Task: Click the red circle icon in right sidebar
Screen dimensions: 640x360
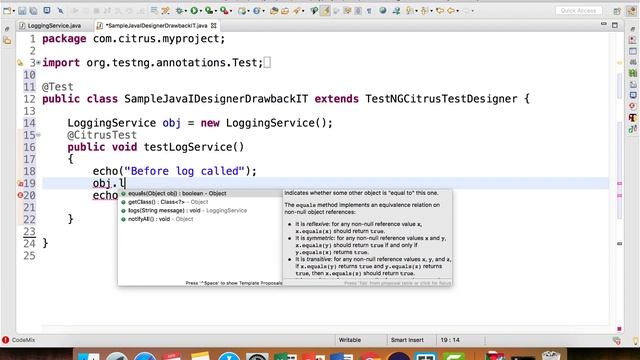Action: tap(633, 106)
